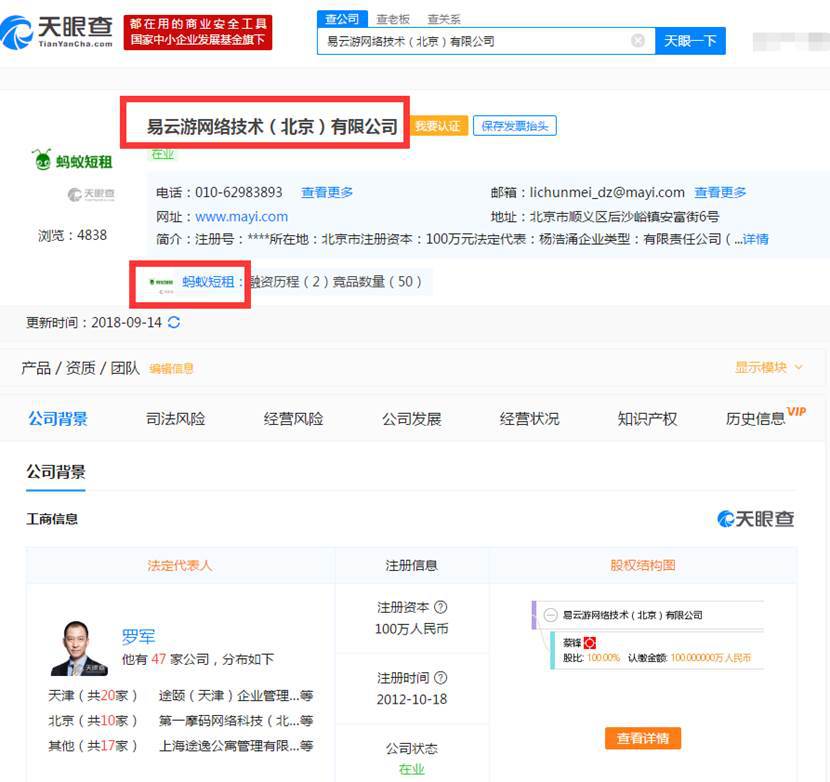Select the 查老板 search tab
830x782 pixels.
coord(393,20)
